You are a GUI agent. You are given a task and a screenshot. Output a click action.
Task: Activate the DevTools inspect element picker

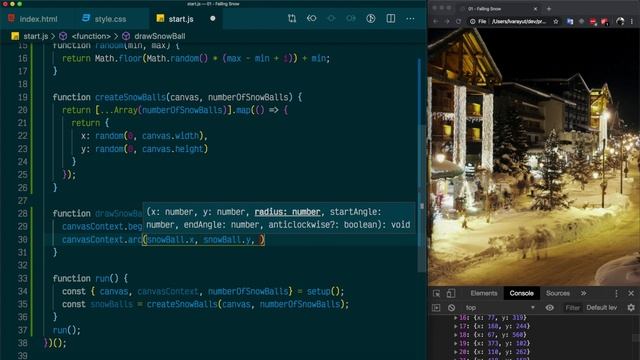(x=436, y=293)
